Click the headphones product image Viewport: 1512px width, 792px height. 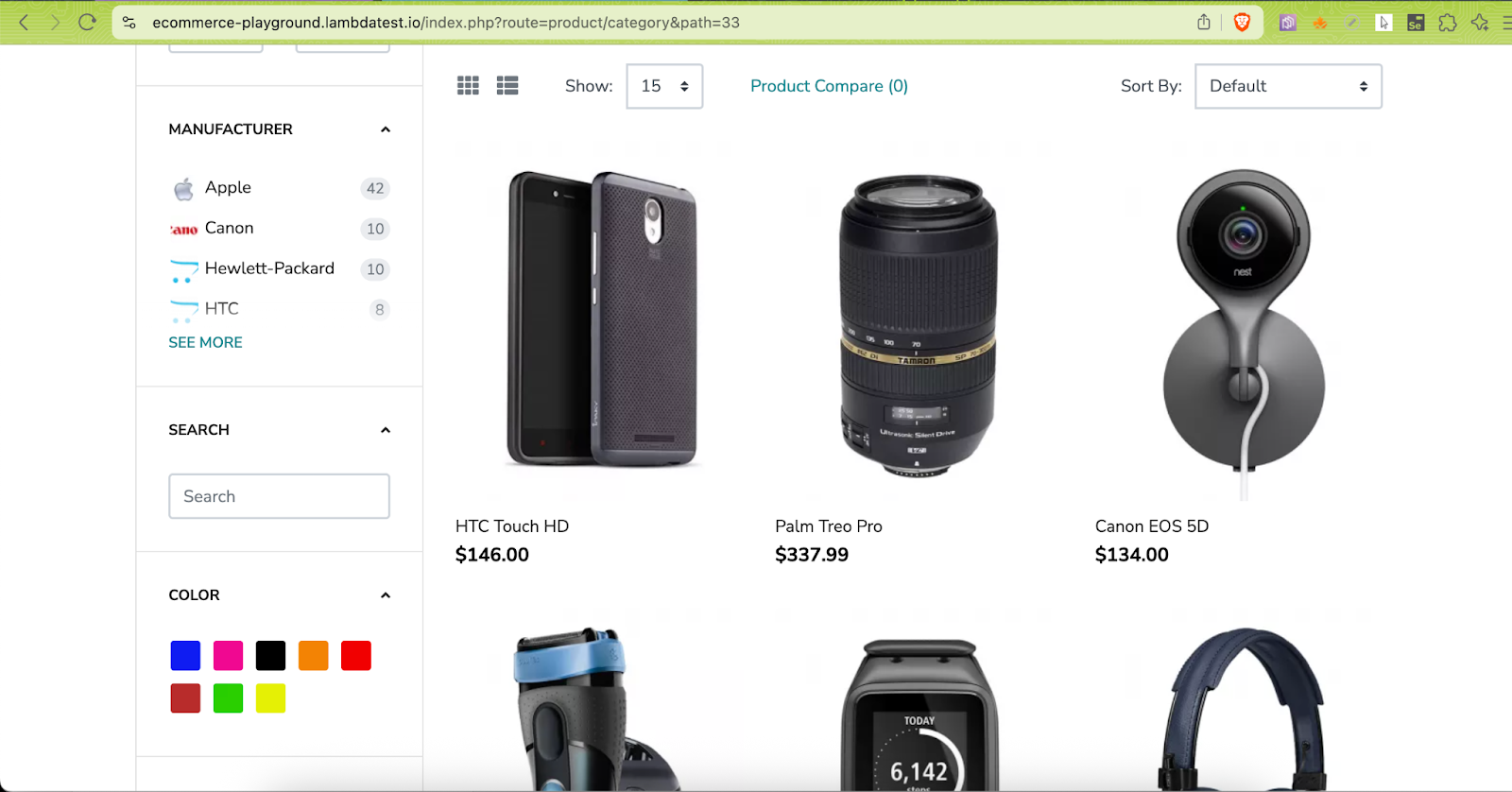1242,709
